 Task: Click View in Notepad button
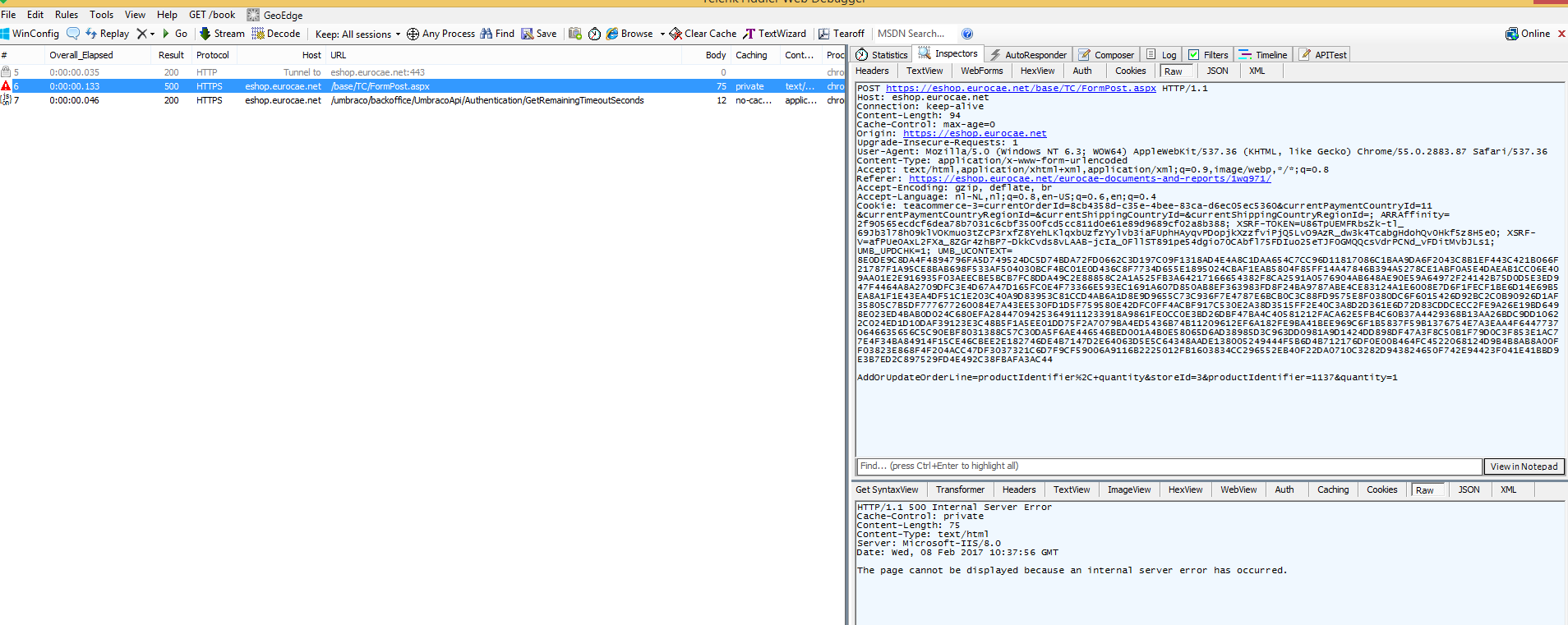click(x=1524, y=466)
